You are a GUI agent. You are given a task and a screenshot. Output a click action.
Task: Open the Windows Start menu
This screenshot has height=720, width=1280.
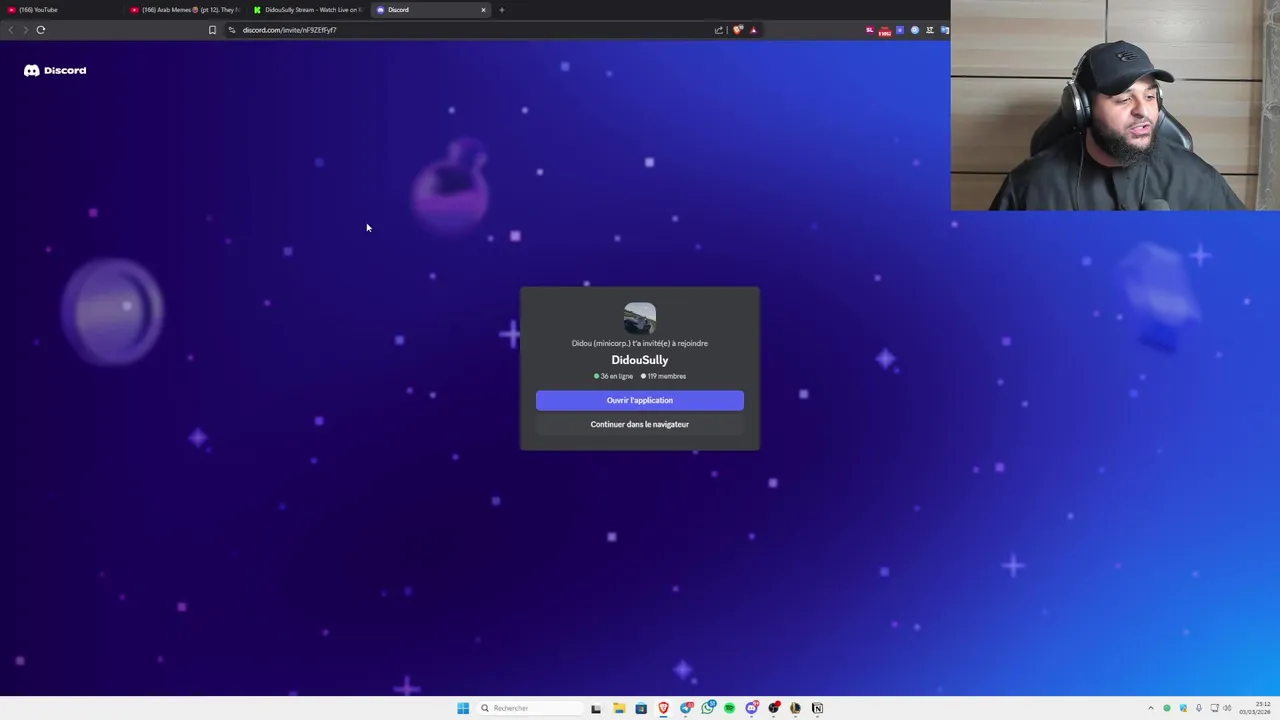[463, 708]
